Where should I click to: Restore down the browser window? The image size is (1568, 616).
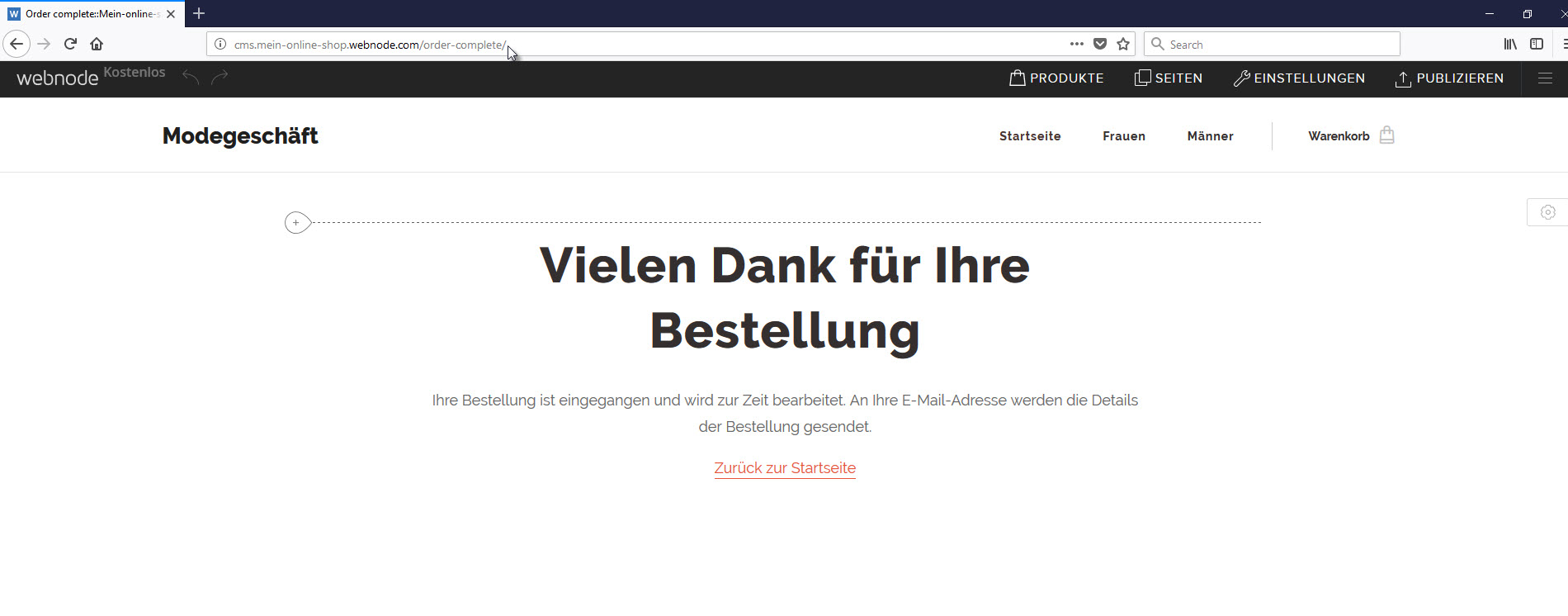point(1528,14)
